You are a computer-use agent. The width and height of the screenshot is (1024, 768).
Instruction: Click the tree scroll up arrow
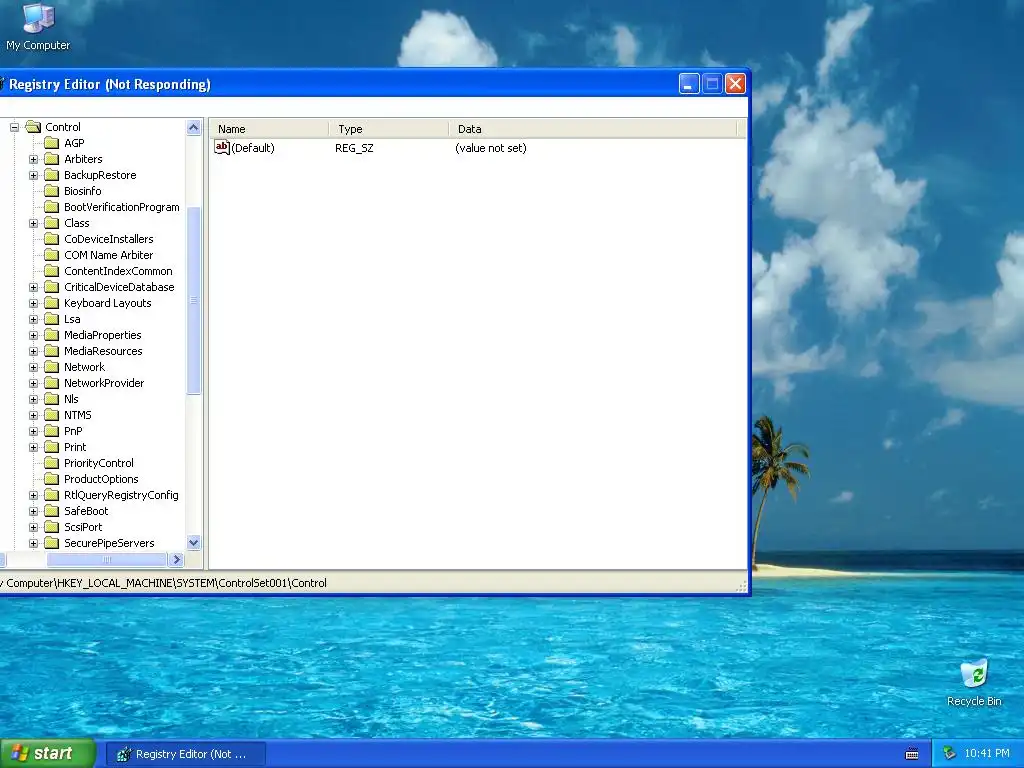(x=193, y=127)
